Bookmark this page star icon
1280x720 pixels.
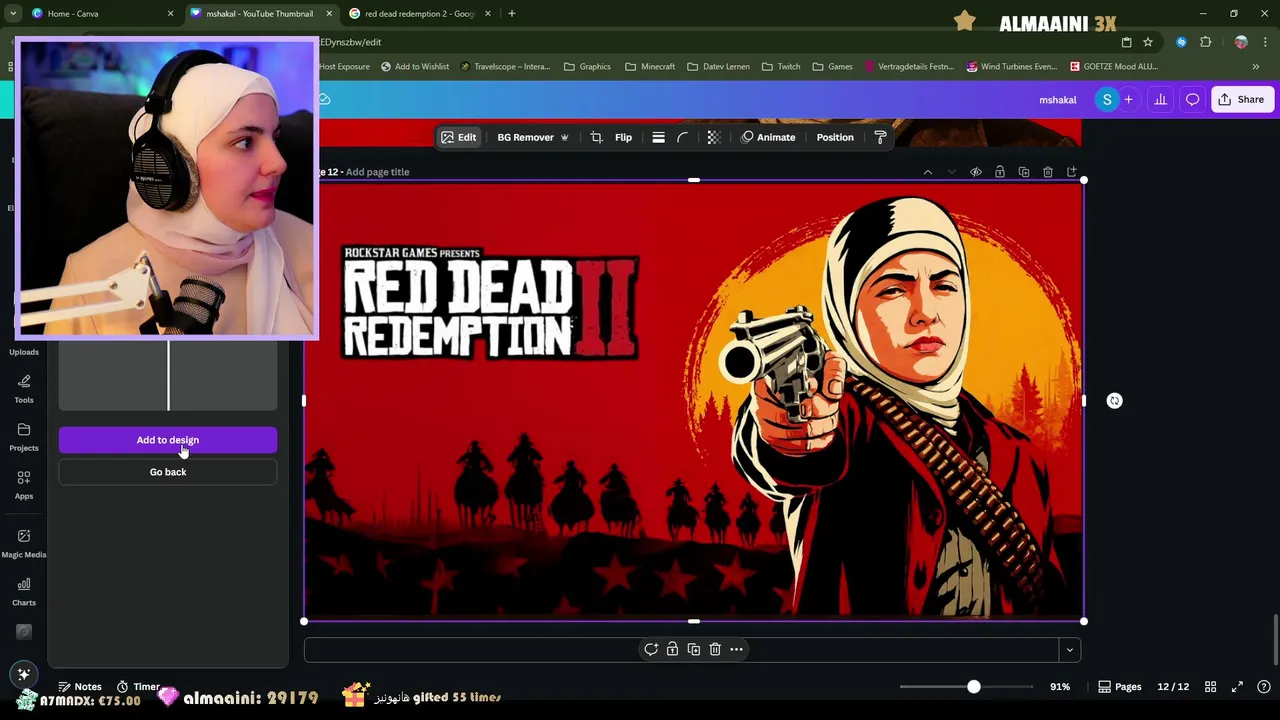click(x=1148, y=42)
